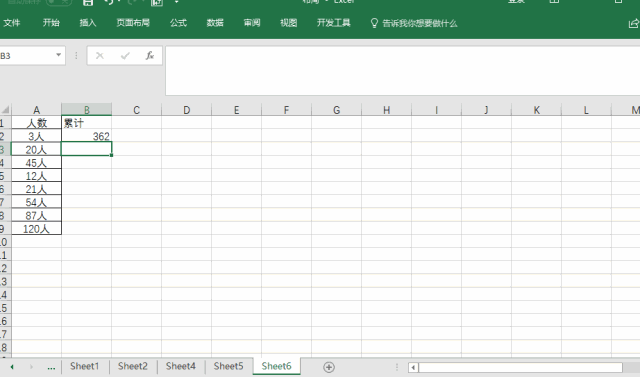This screenshot has width=640, height=377.
Task: Click the formula bar options dots handle
Action: coord(76,55)
